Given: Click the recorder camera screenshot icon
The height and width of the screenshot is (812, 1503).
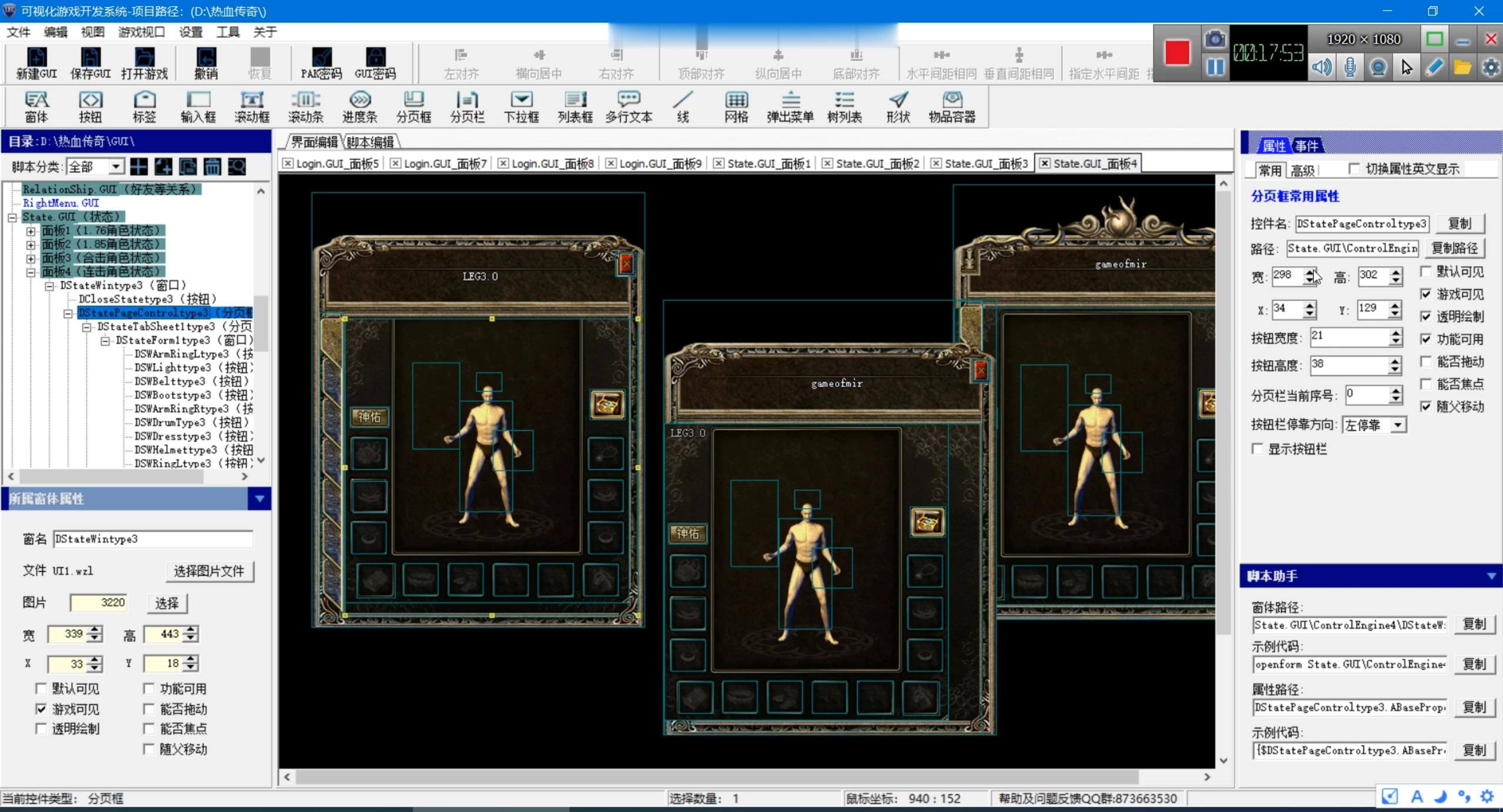Looking at the screenshot, I should [1215, 39].
